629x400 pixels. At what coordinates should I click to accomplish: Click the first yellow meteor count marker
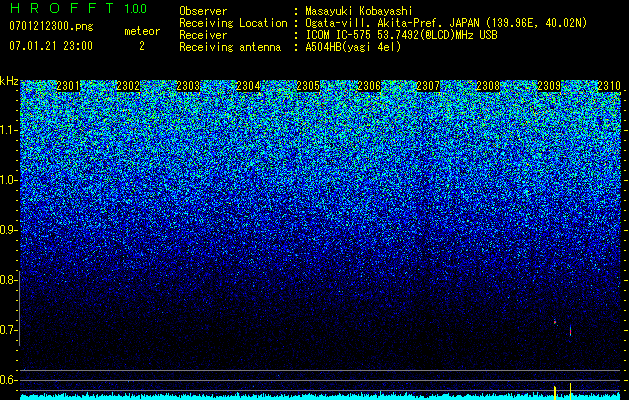[x=555, y=393]
